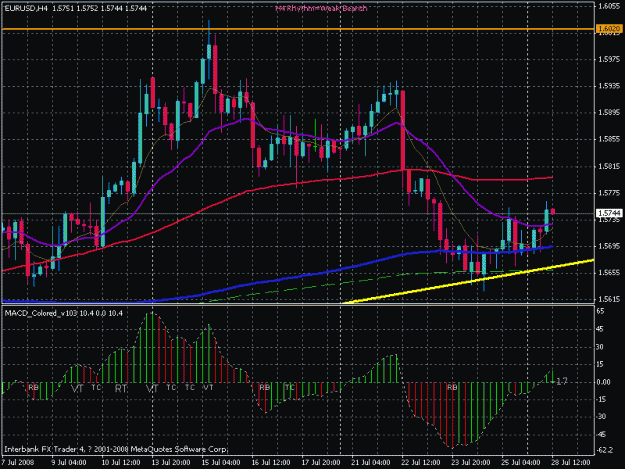Click the 21 Jul 04:00 time label
The image size is (625, 469).
(x=371, y=462)
